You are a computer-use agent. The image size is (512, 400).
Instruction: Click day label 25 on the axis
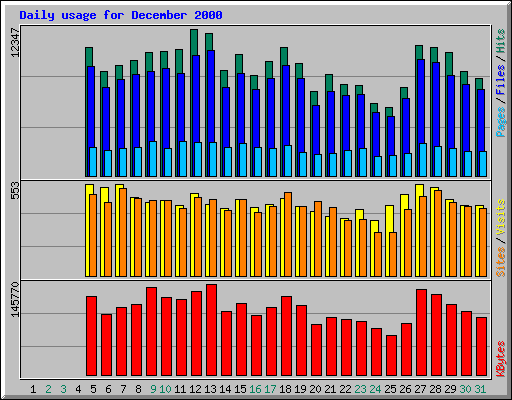(x=390, y=389)
